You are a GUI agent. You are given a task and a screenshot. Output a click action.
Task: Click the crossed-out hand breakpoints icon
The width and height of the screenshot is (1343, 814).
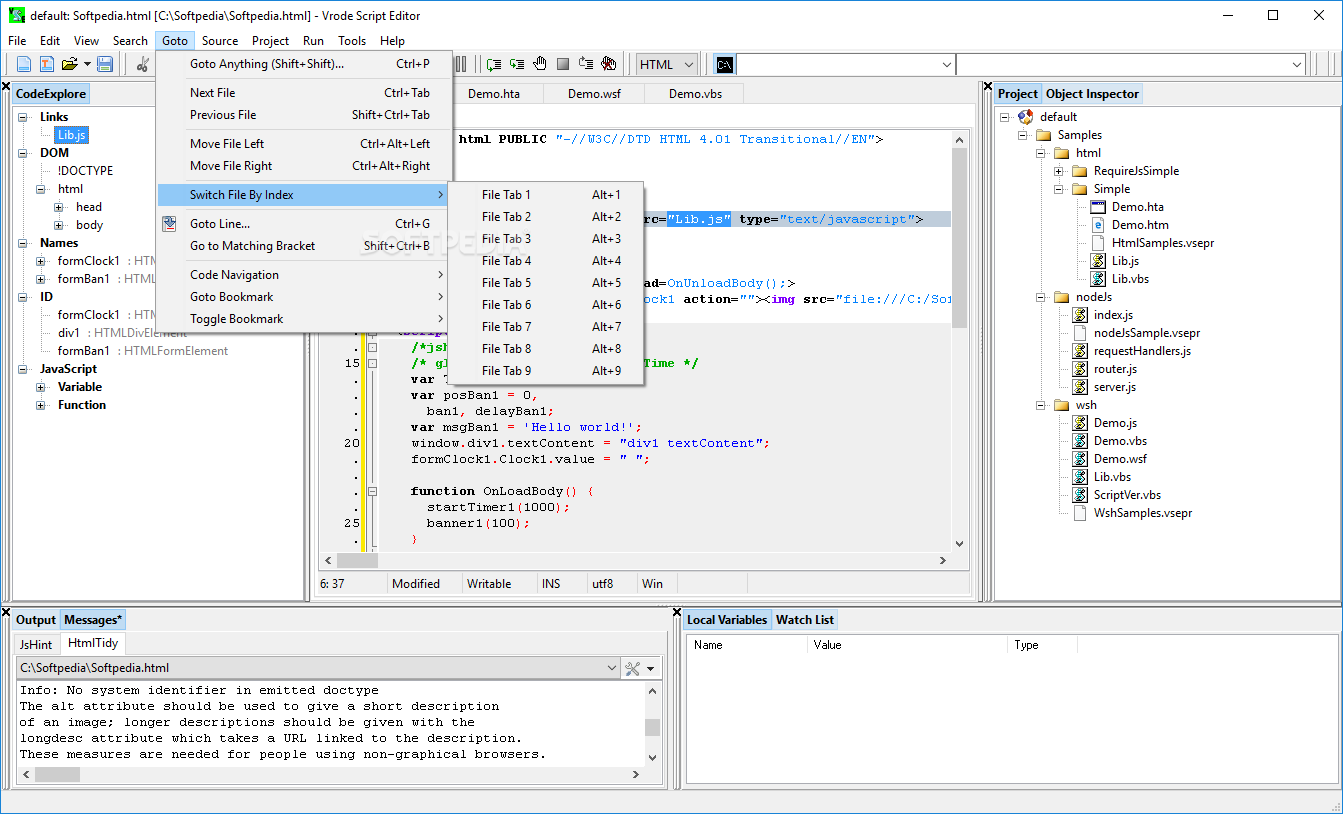(609, 64)
